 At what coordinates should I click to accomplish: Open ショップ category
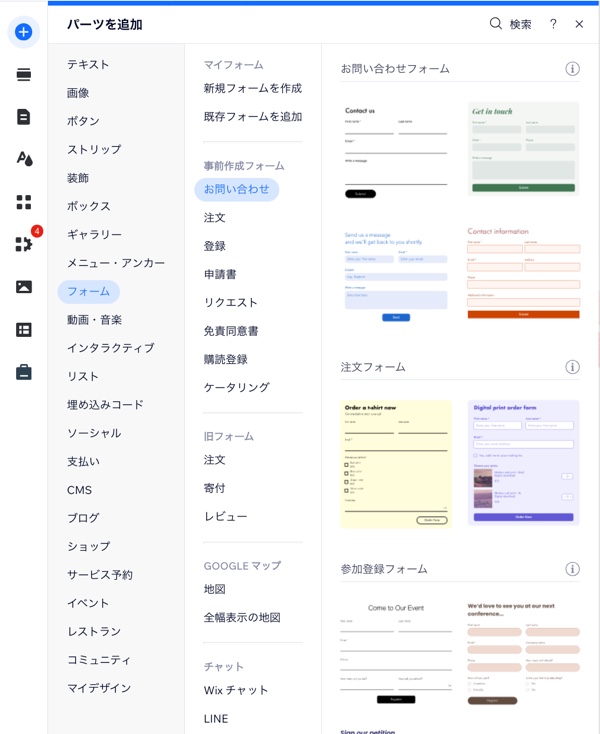point(88,546)
